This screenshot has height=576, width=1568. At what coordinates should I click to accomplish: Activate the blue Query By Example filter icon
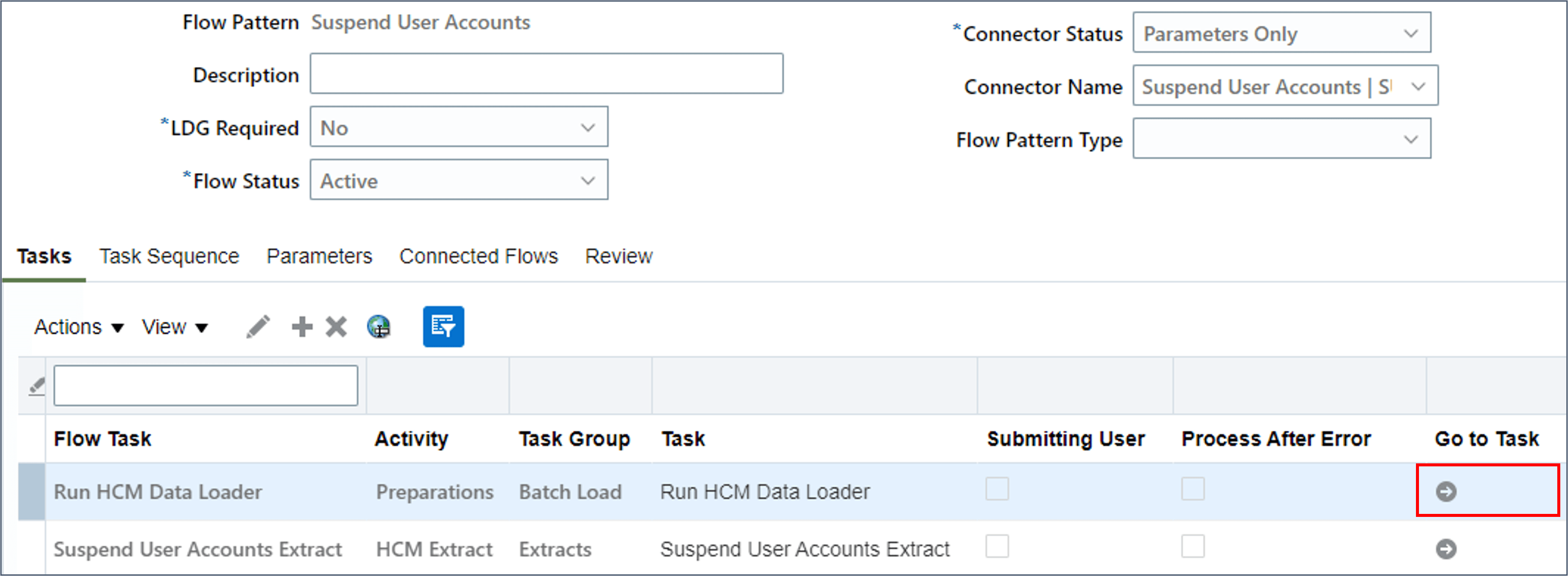(443, 326)
